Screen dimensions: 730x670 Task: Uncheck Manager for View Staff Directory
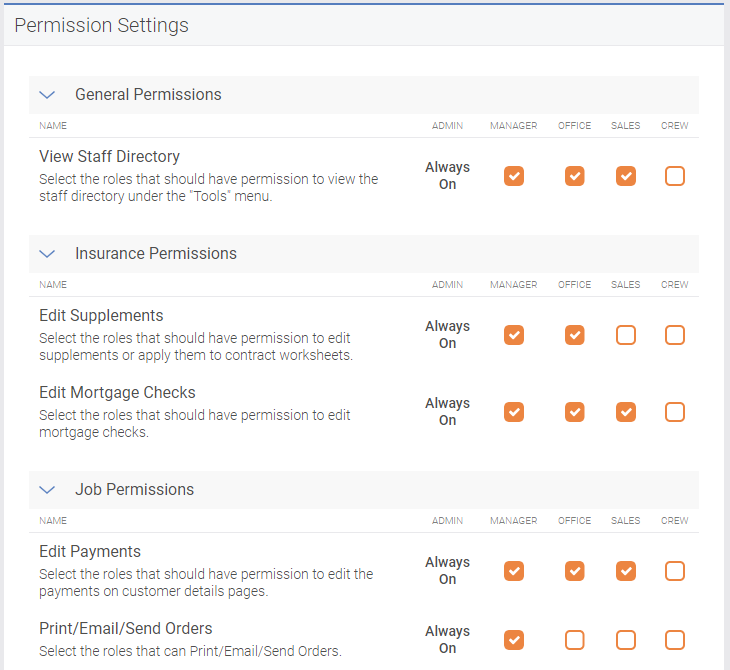[x=514, y=176]
